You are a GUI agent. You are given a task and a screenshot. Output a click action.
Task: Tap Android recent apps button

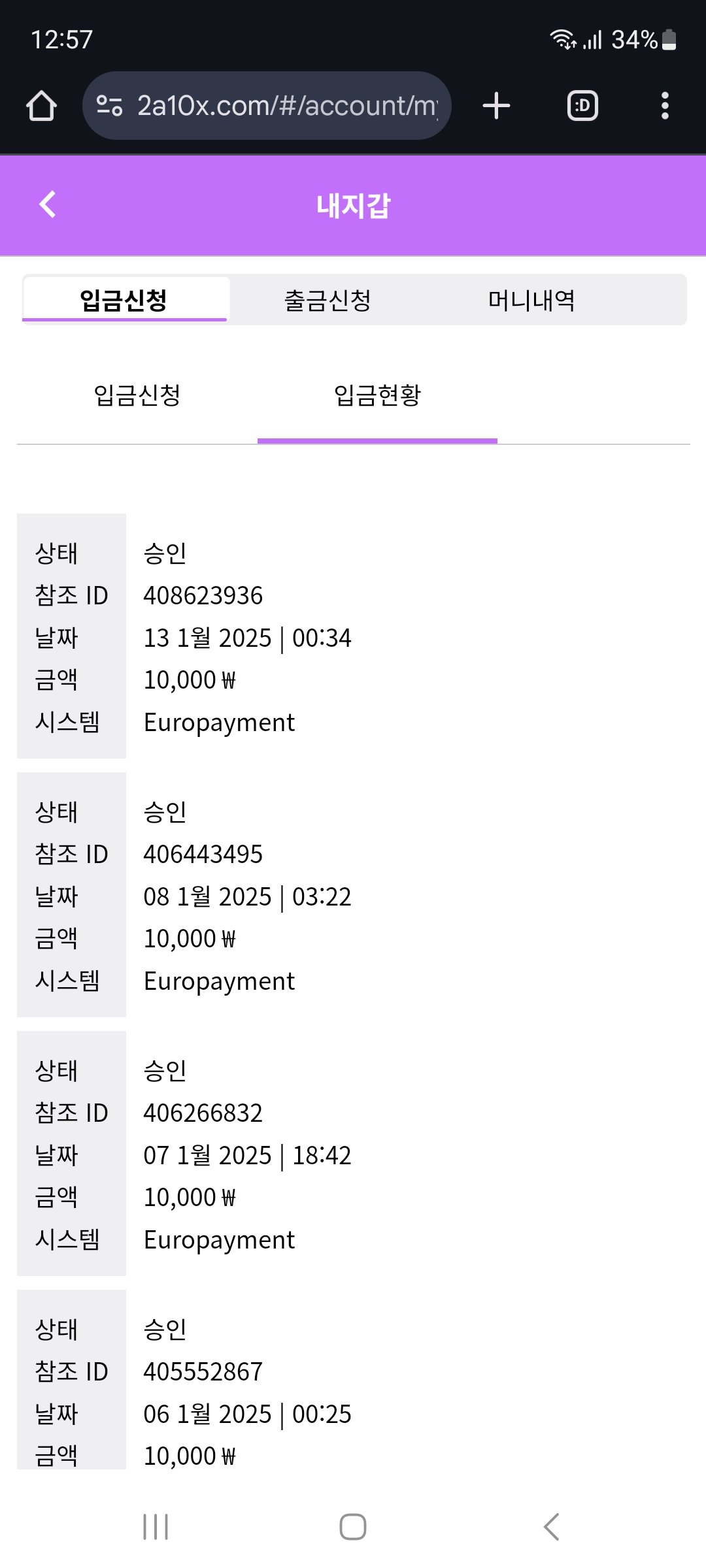(156, 1527)
